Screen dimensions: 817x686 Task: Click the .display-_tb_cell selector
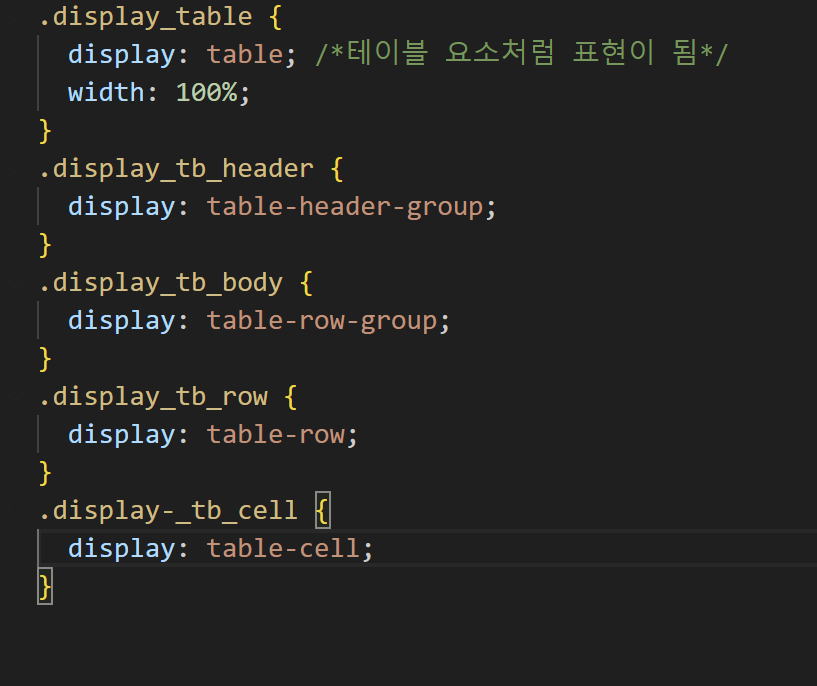tap(169, 511)
